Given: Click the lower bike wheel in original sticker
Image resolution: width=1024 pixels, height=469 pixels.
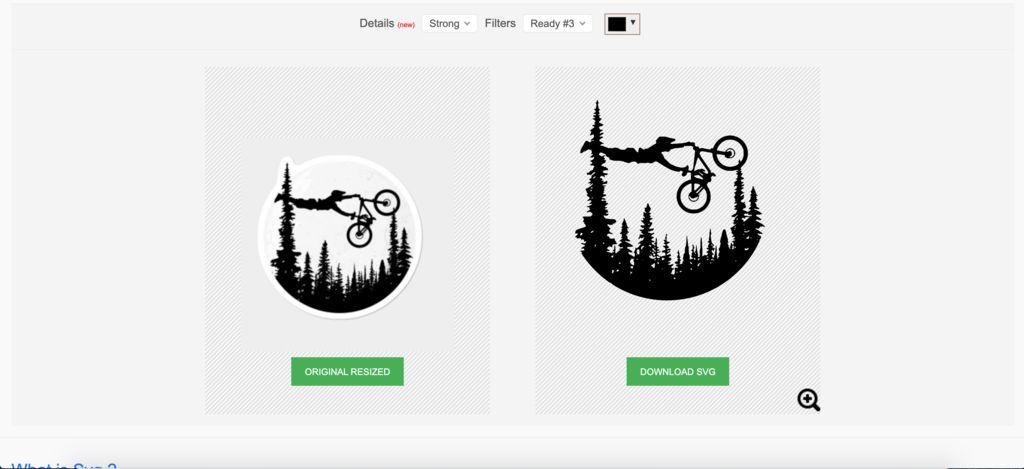Looking at the screenshot, I should click(x=359, y=234).
